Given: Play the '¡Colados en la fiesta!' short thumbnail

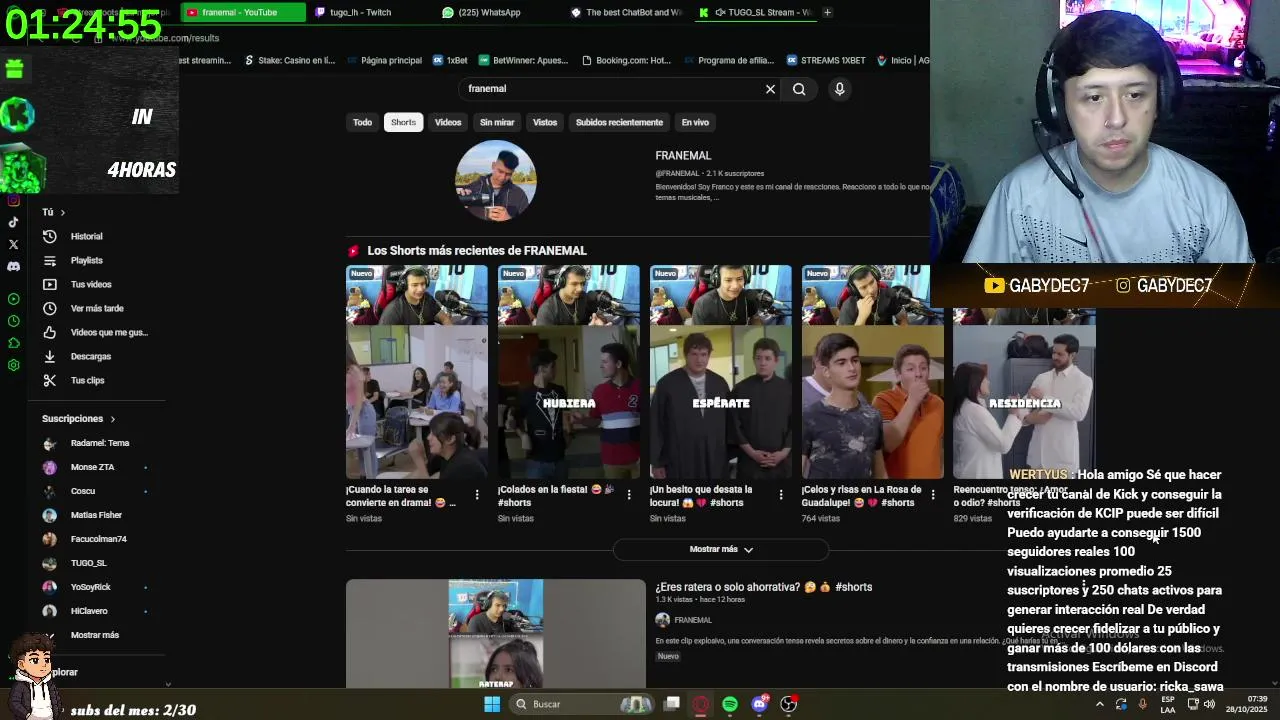Looking at the screenshot, I should coord(569,372).
